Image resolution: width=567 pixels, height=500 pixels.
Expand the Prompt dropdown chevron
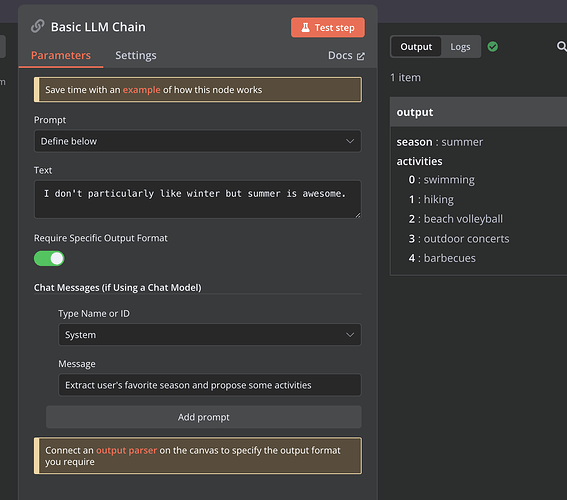(x=350, y=141)
